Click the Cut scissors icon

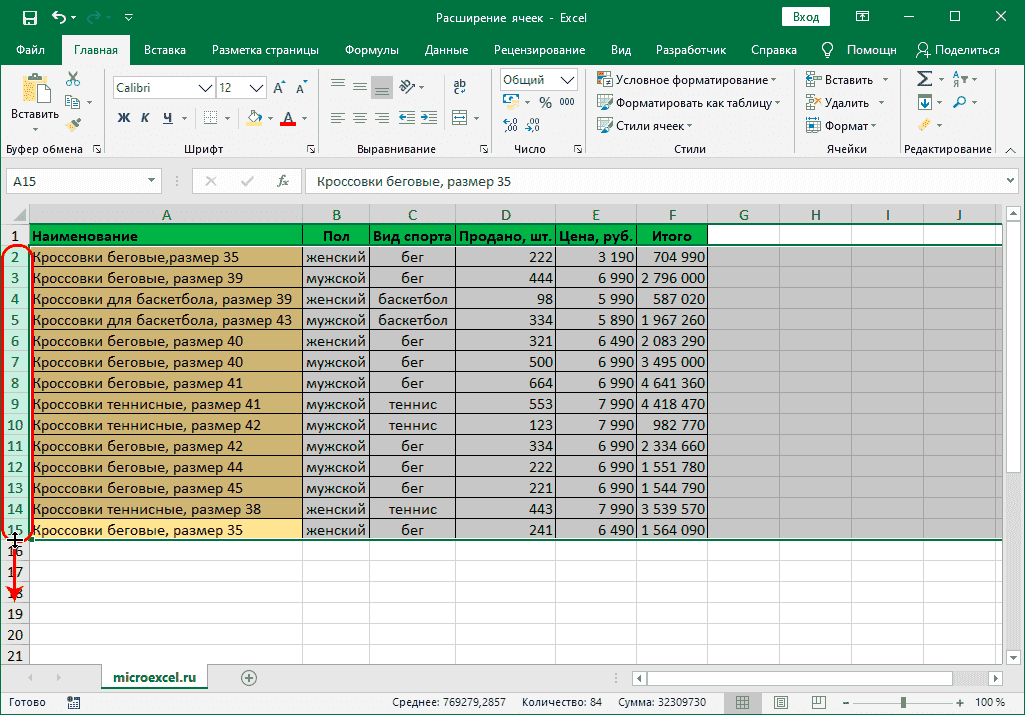(x=73, y=80)
